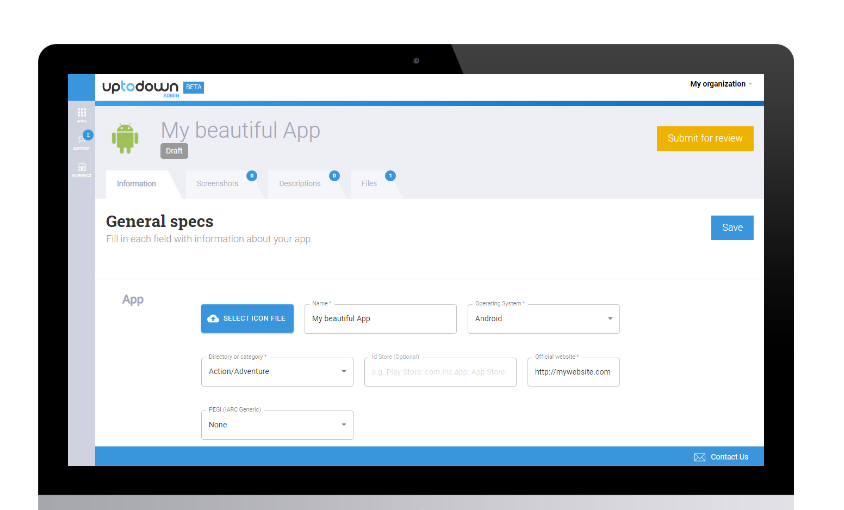The image size is (844, 510).
Task: Click the green Android robot app icon
Action: (x=125, y=138)
